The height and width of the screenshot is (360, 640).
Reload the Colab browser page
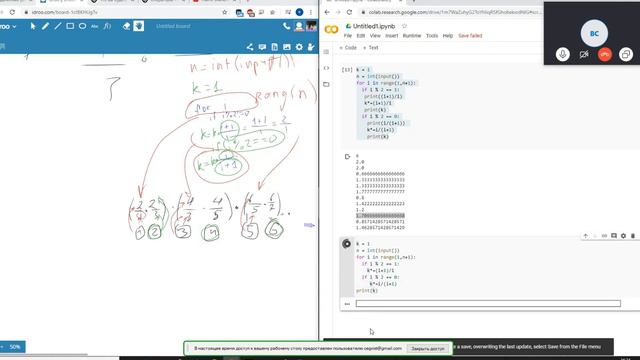[349, 12]
